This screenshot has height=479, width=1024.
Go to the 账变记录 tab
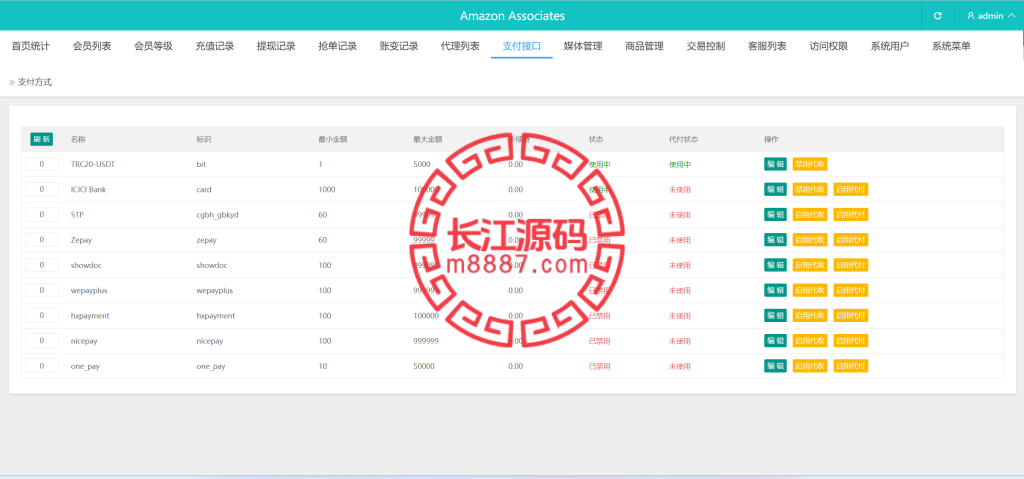399,46
